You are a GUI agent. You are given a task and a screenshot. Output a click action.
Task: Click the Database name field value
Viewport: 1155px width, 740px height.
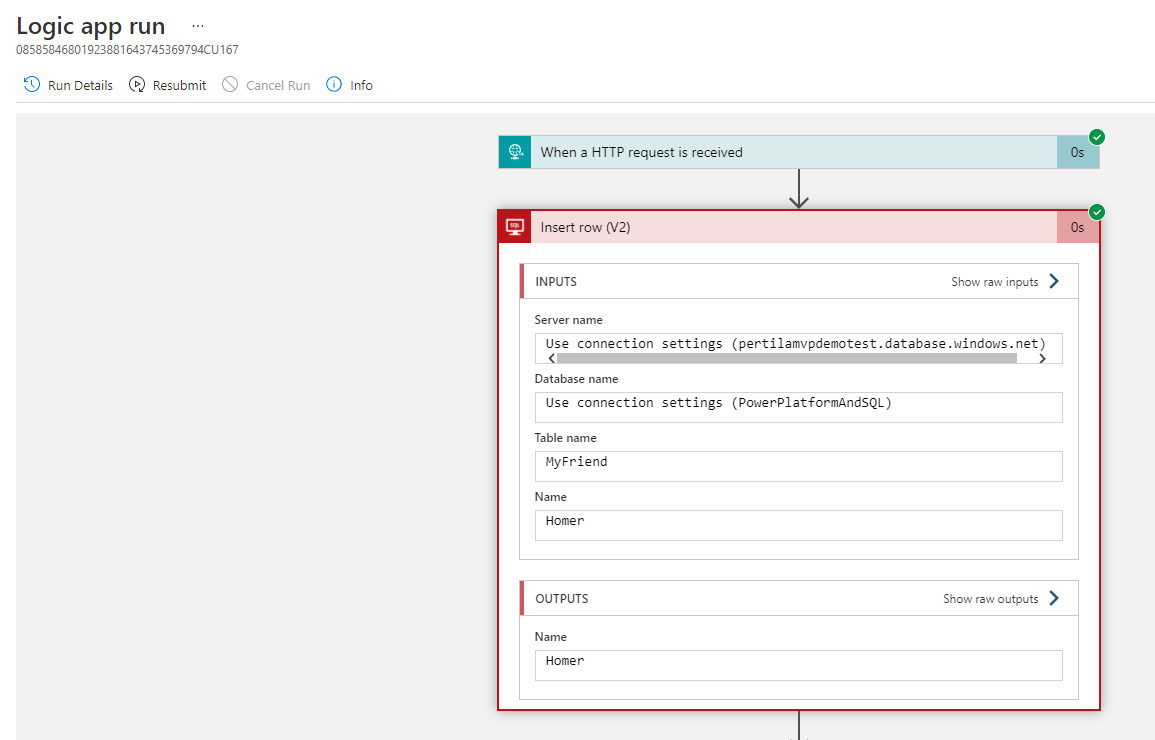click(x=798, y=407)
